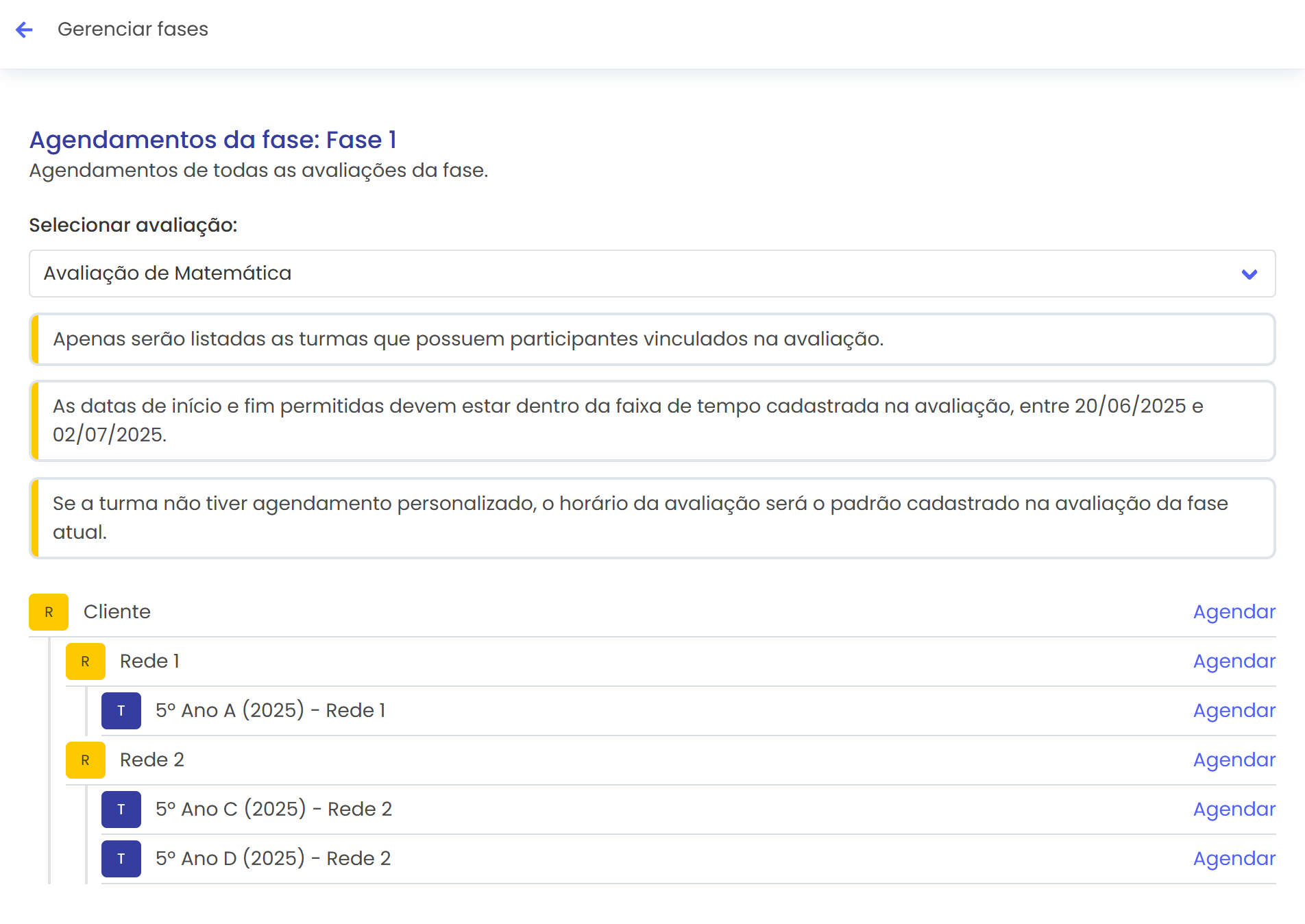
Task: Schedule 5º Ano C (2025) - Rede 2
Action: tap(1234, 809)
